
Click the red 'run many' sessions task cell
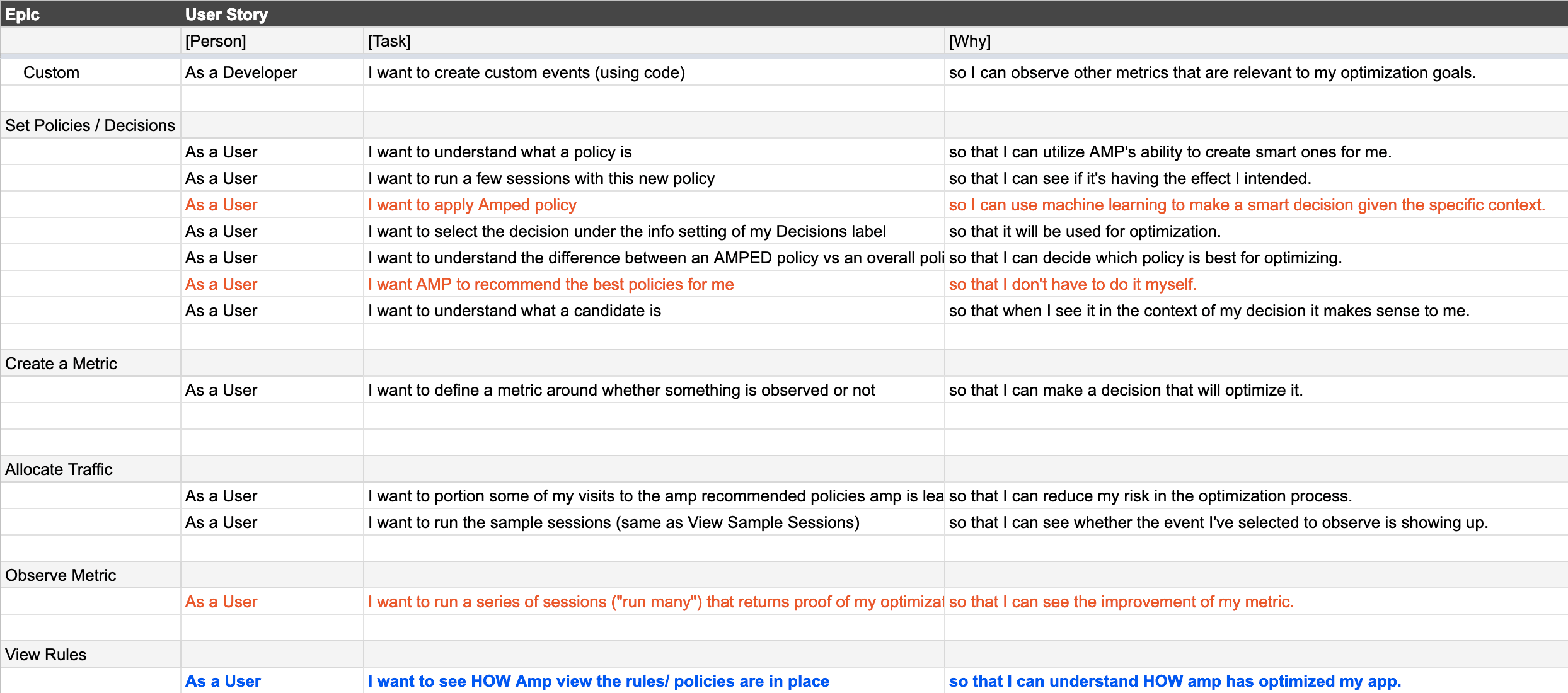(654, 602)
